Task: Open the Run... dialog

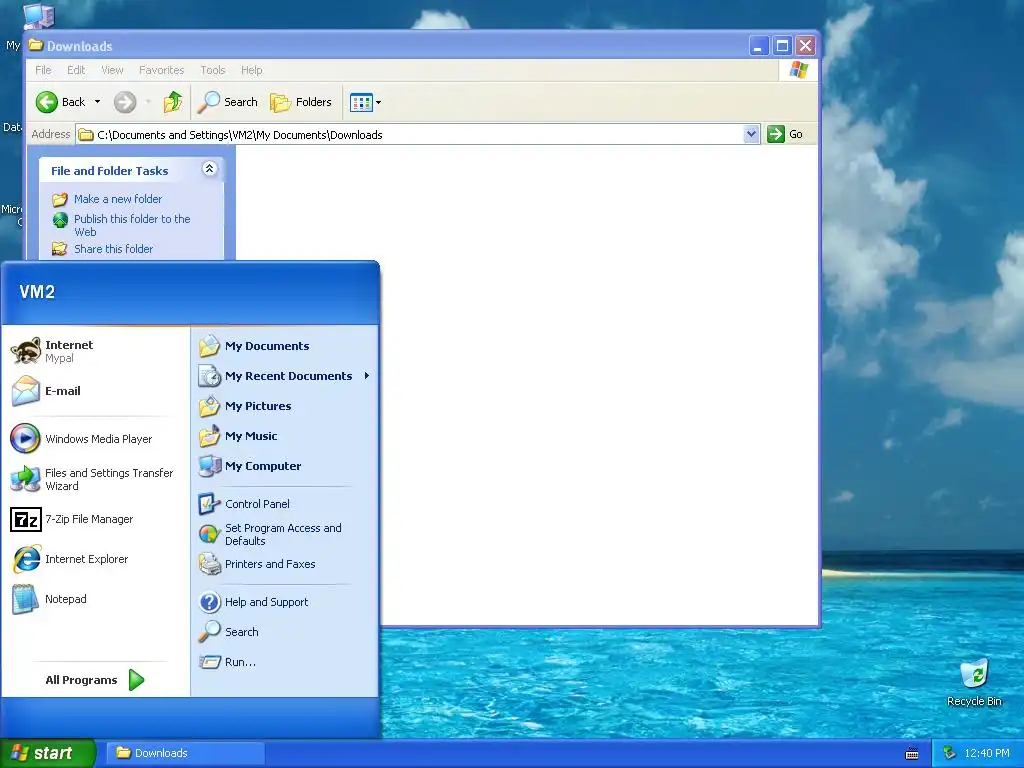Action: [285, 662]
